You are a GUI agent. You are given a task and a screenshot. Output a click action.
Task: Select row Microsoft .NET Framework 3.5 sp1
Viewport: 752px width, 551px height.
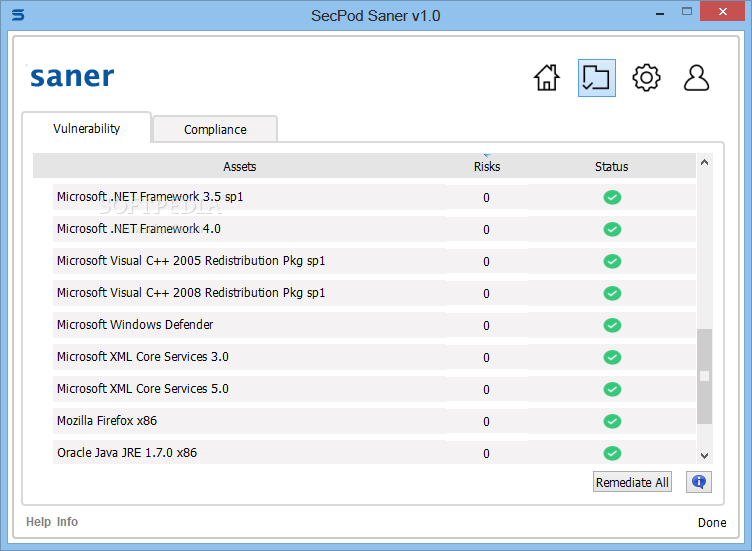374,197
